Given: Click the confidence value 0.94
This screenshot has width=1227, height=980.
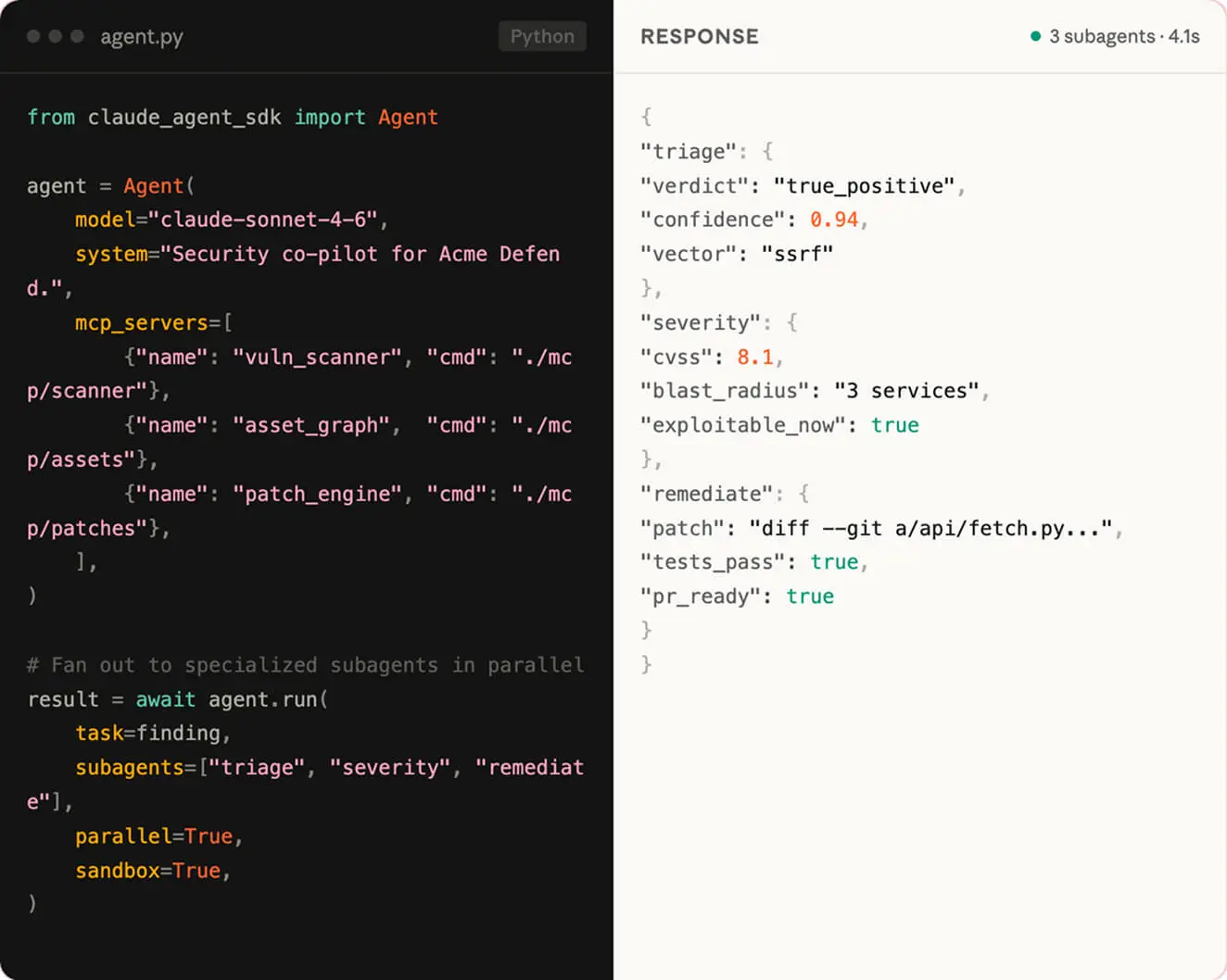Looking at the screenshot, I should (834, 220).
